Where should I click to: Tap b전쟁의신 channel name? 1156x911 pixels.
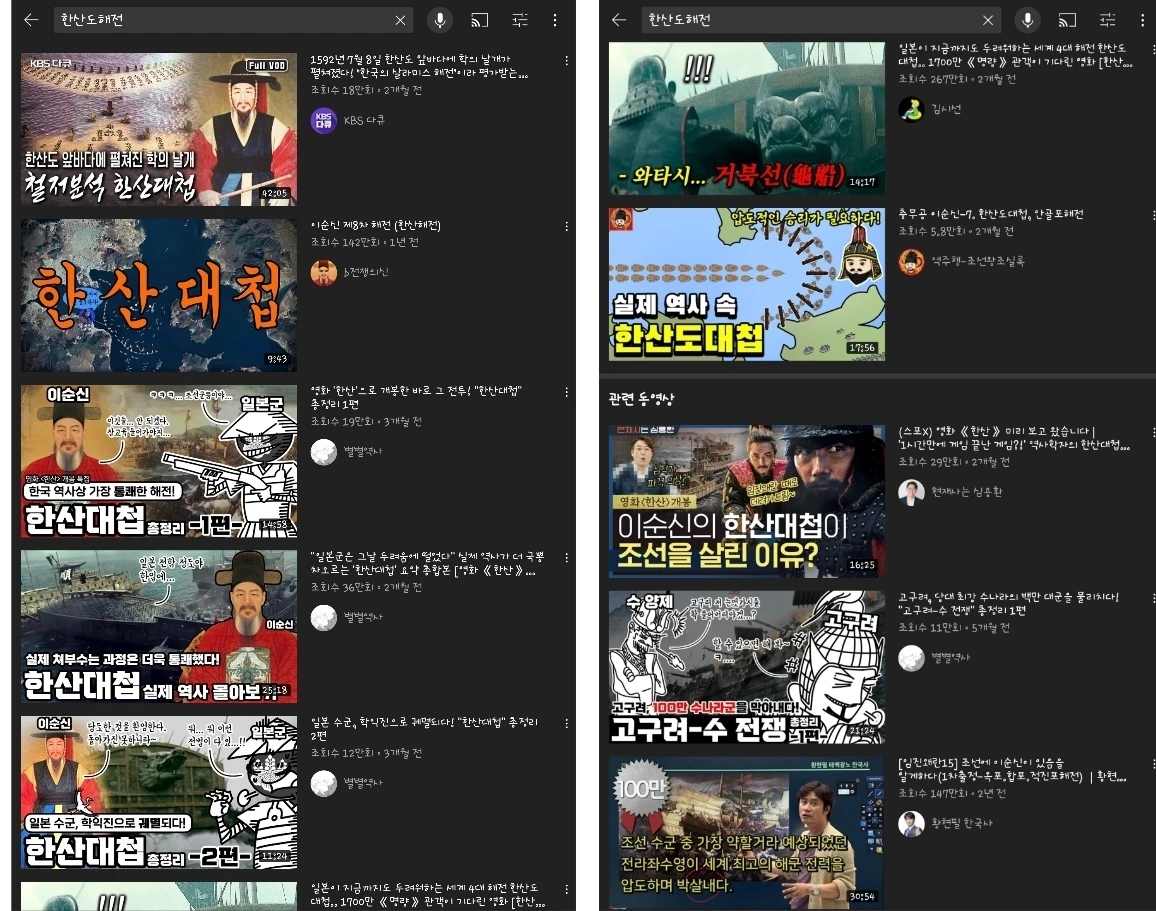click(x=366, y=272)
